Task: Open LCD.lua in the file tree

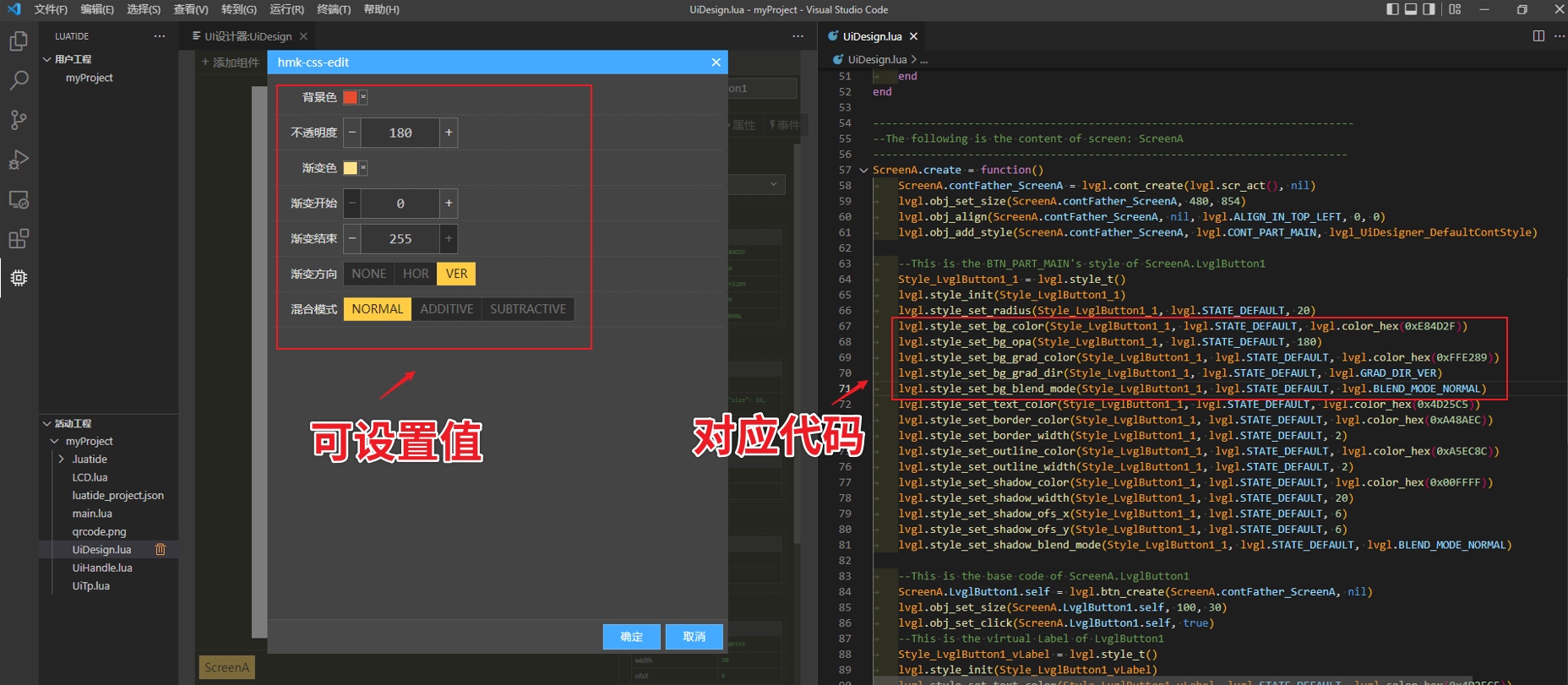Action: click(90, 477)
